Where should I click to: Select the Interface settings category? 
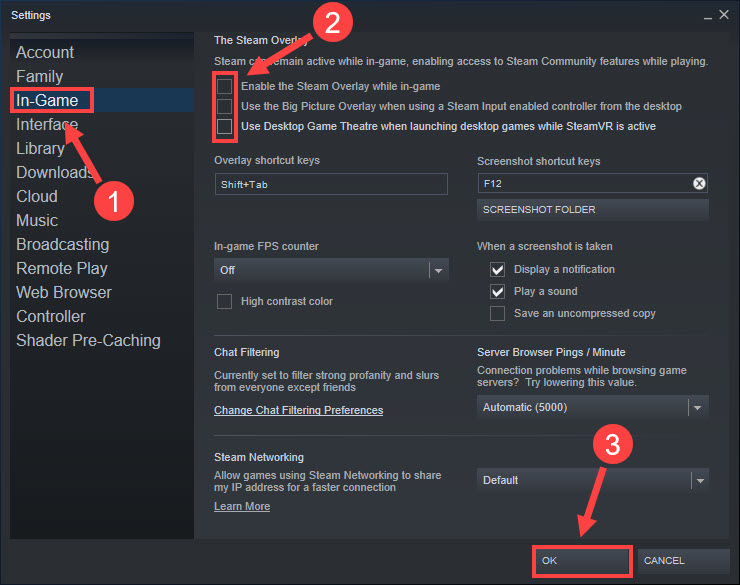[x=47, y=125]
